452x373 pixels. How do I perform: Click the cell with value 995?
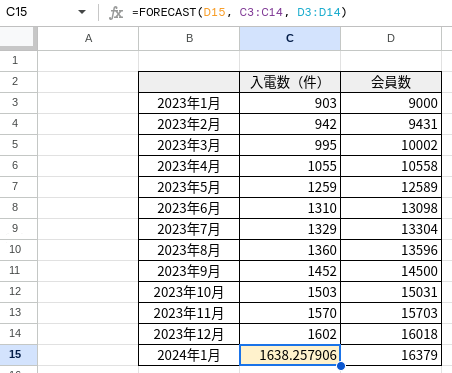click(x=290, y=145)
